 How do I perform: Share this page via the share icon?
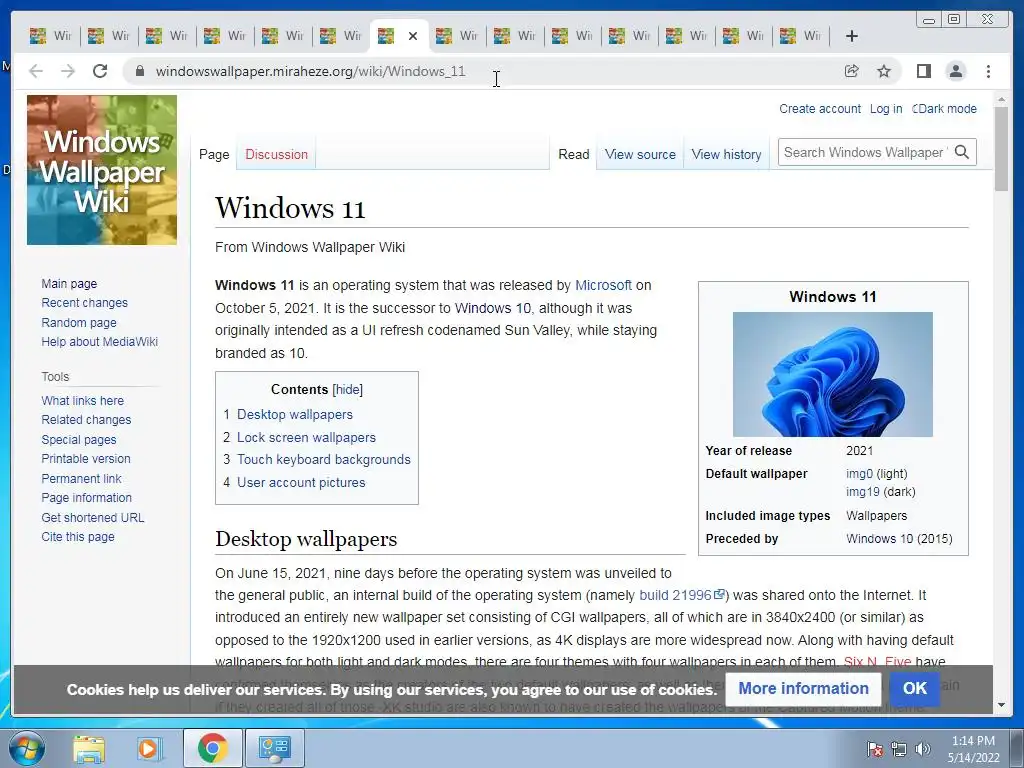click(852, 71)
